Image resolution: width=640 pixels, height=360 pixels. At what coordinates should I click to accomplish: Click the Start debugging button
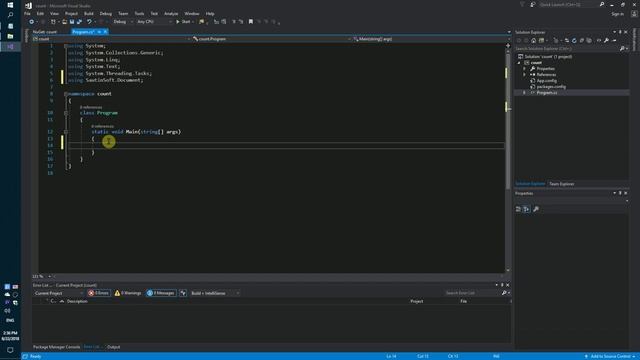point(183,22)
